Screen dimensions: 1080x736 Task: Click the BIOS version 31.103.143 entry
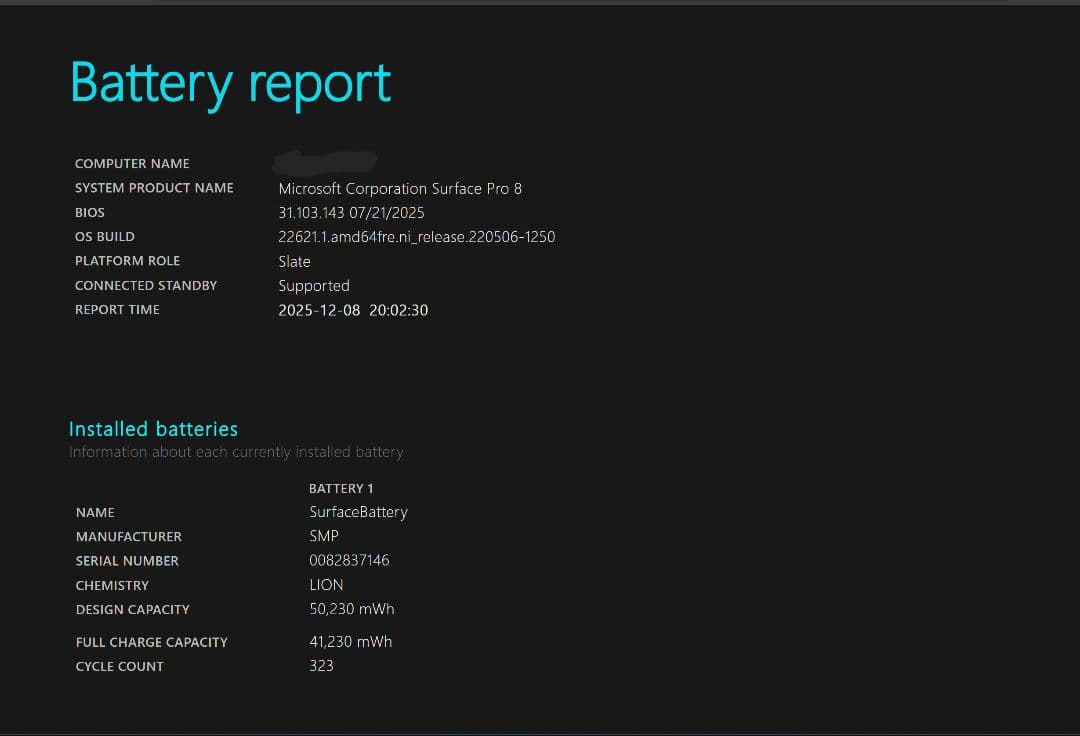(351, 212)
